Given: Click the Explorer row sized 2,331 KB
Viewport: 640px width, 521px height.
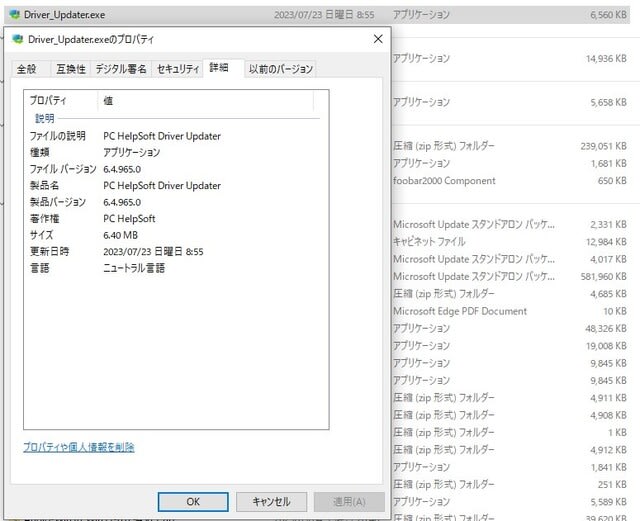Looking at the screenshot, I should click(x=510, y=224).
